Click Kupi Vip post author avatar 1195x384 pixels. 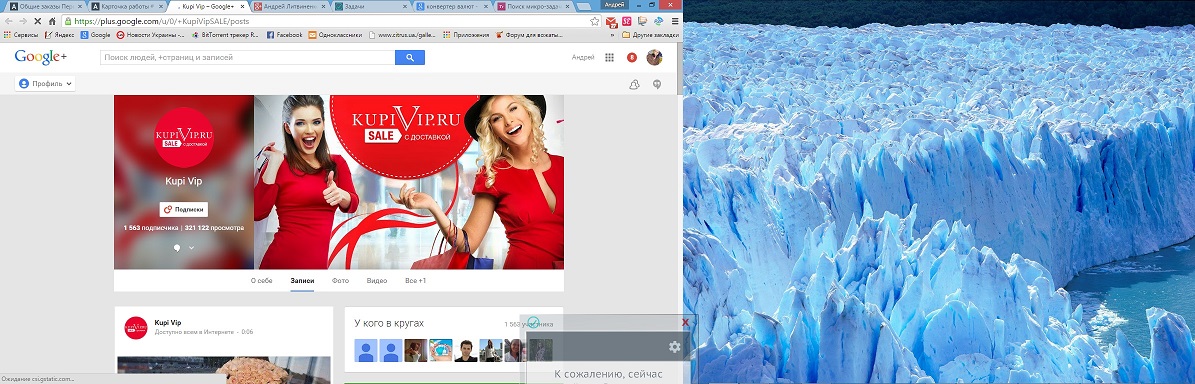pos(136,328)
